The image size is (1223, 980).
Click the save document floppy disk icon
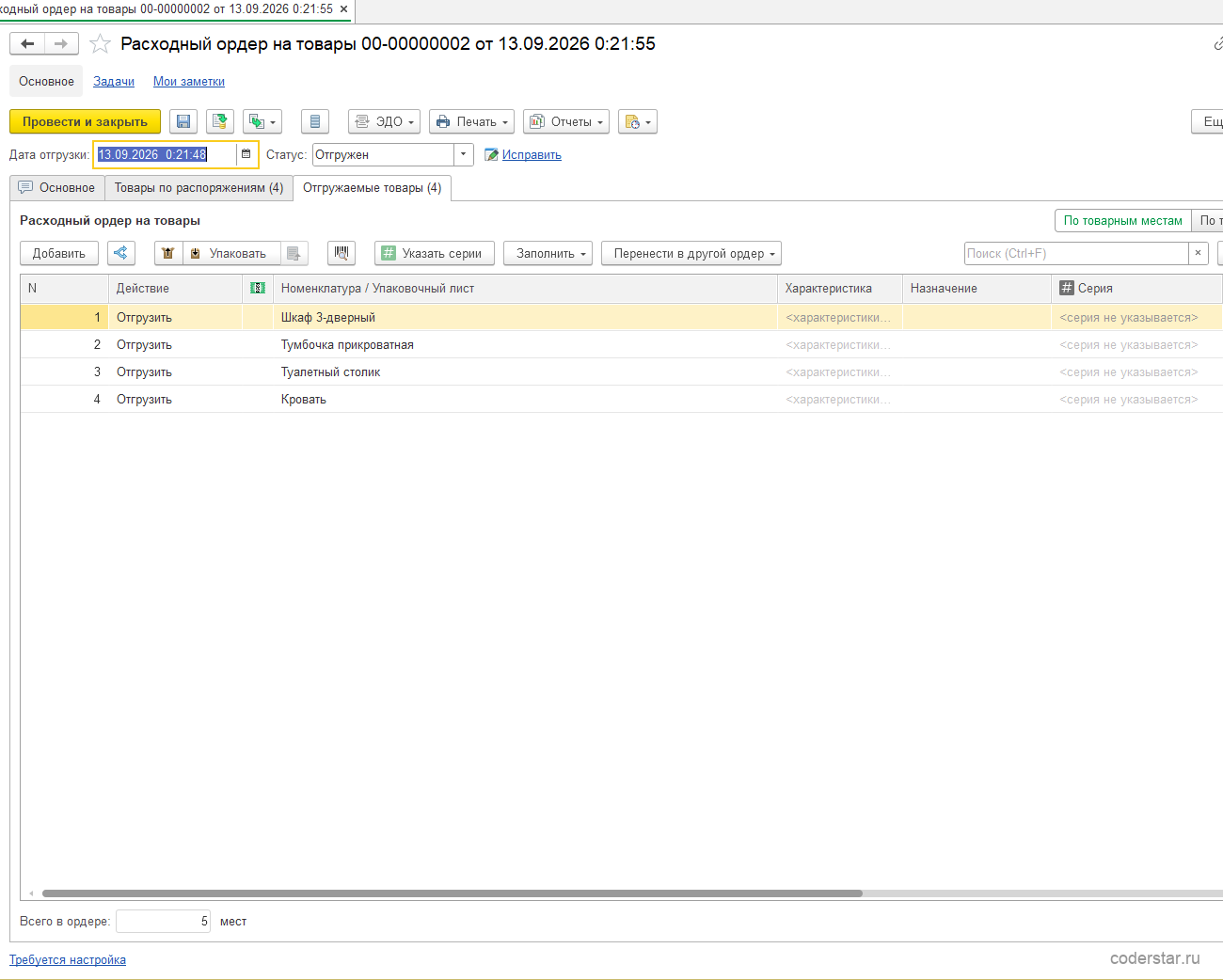pos(183,121)
